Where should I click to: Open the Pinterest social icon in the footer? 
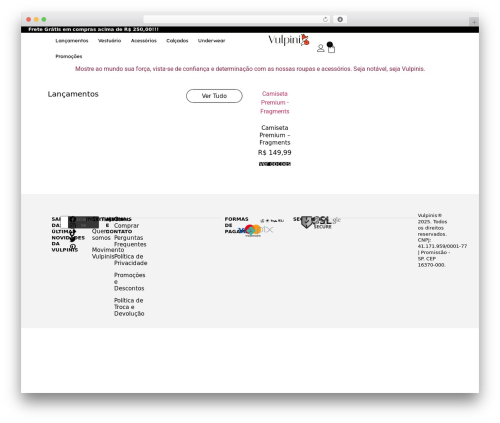(x=73, y=247)
